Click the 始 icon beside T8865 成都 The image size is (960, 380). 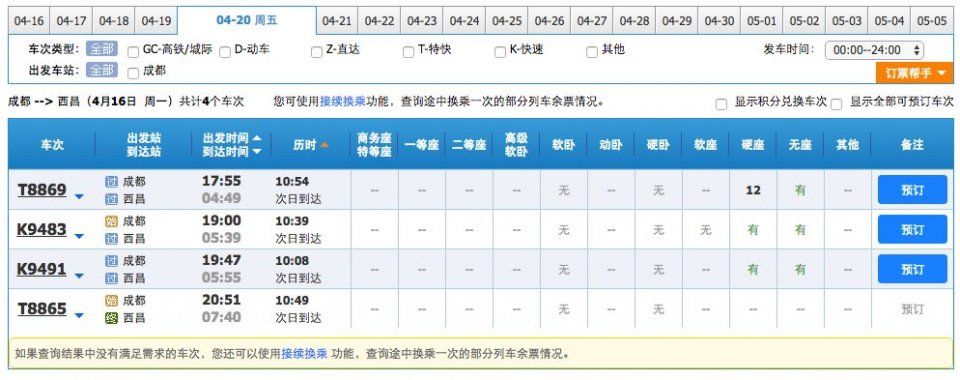pos(111,300)
